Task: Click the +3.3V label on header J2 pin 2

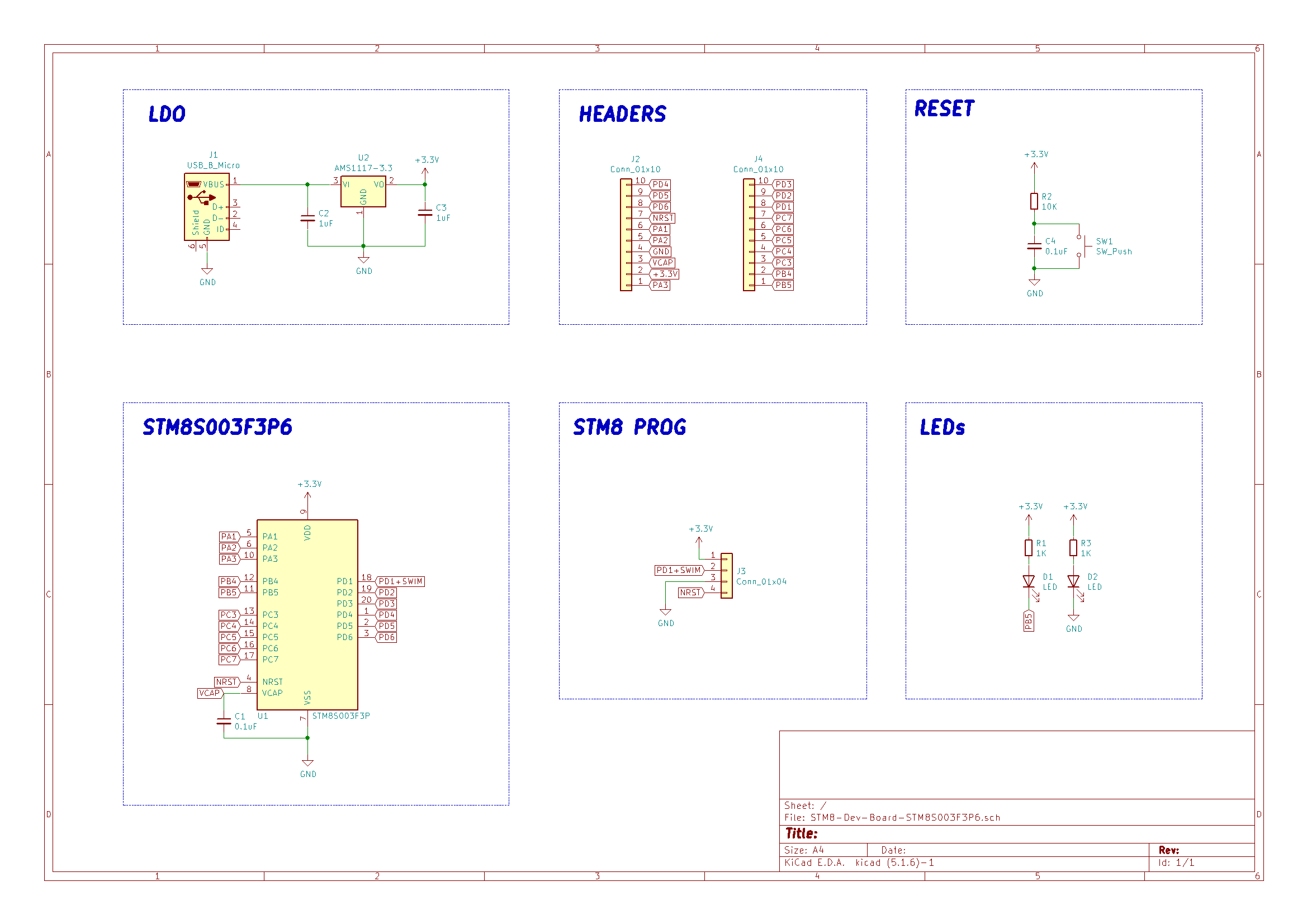Action: pyautogui.click(x=664, y=274)
